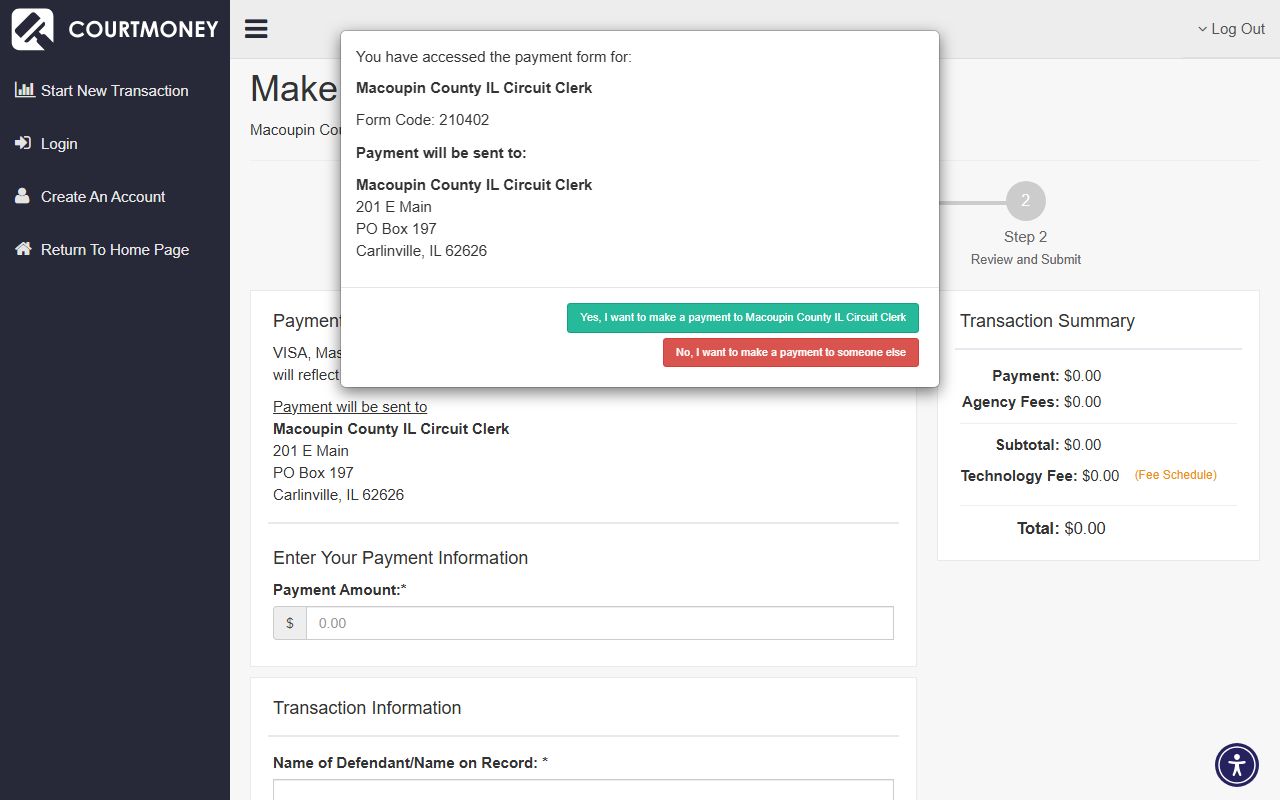The height and width of the screenshot is (800, 1280).
Task: Open the Log Out dropdown
Action: pos(1231,29)
